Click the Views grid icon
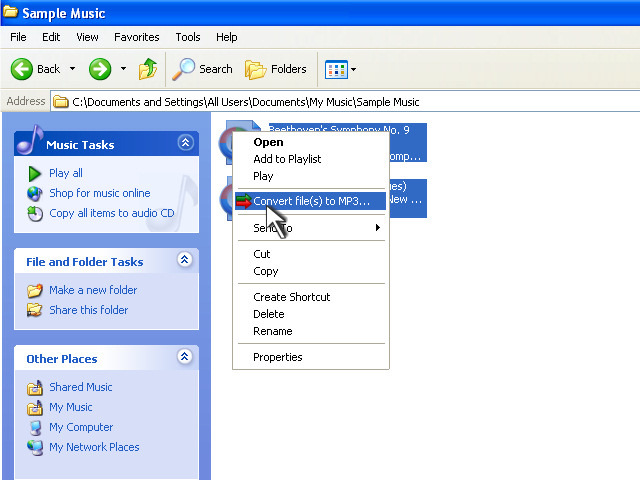Screen dimensions: 640x480 point(336,69)
